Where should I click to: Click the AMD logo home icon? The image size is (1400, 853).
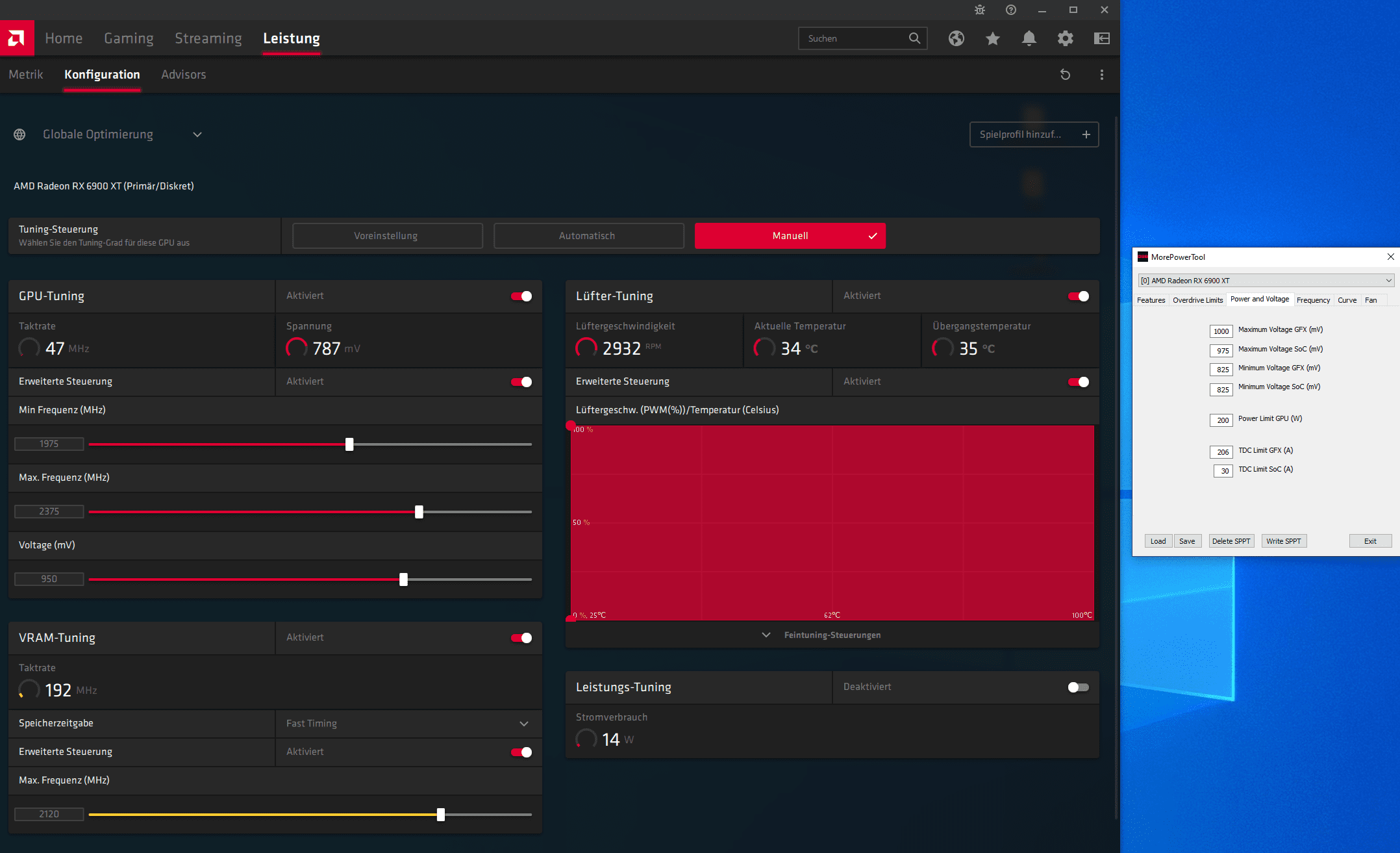click(x=17, y=38)
